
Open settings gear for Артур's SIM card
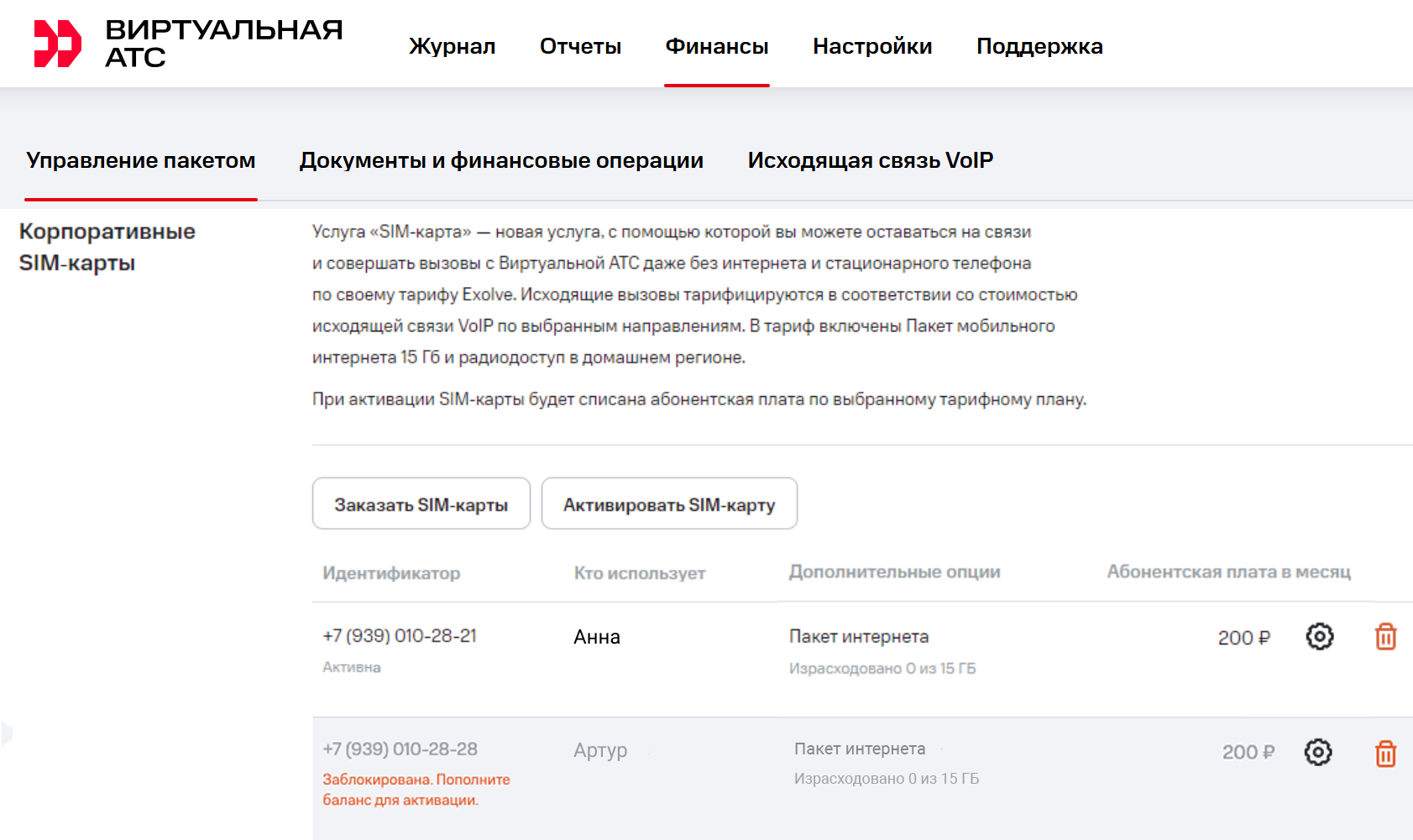pos(1317,752)
